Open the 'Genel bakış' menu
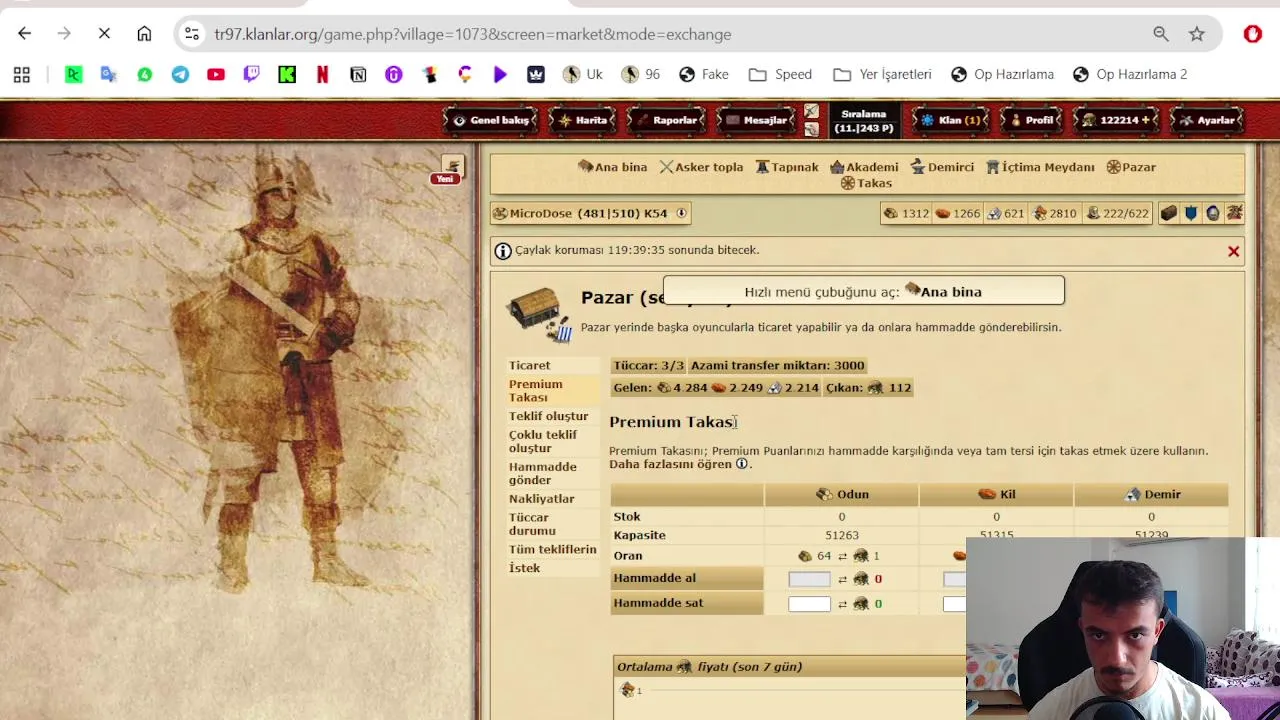Viewport: 1280px width, 720px height. 490,120
